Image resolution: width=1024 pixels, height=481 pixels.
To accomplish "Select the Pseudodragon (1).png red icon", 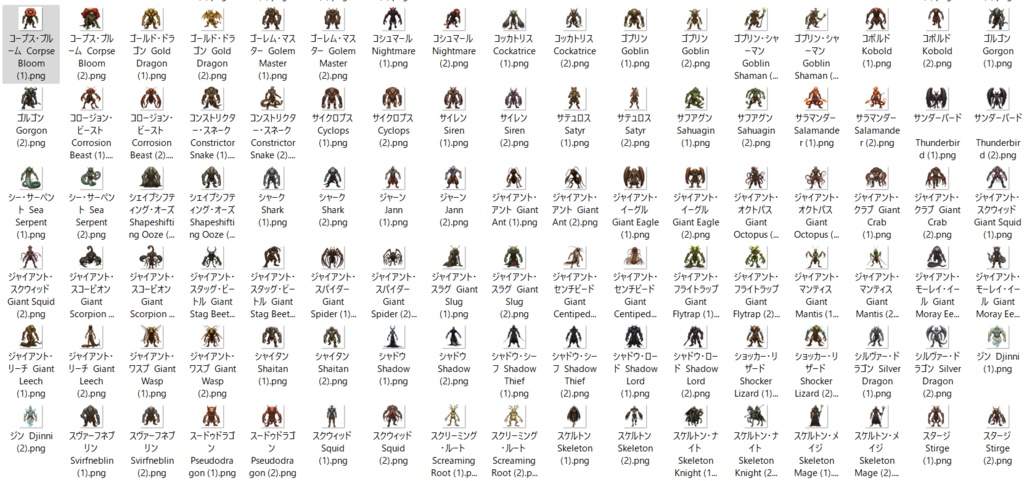I will pyautogui.click(x=212, y=416).
